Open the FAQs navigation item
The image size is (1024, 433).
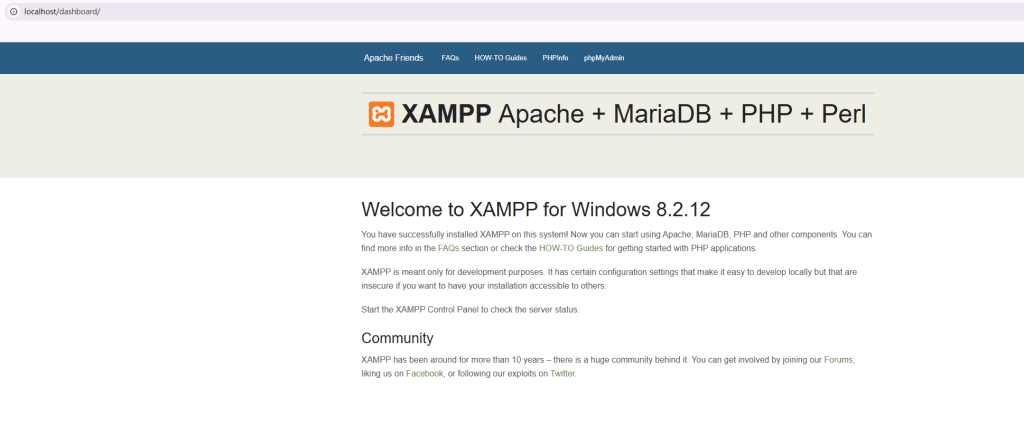coord(450,58)
